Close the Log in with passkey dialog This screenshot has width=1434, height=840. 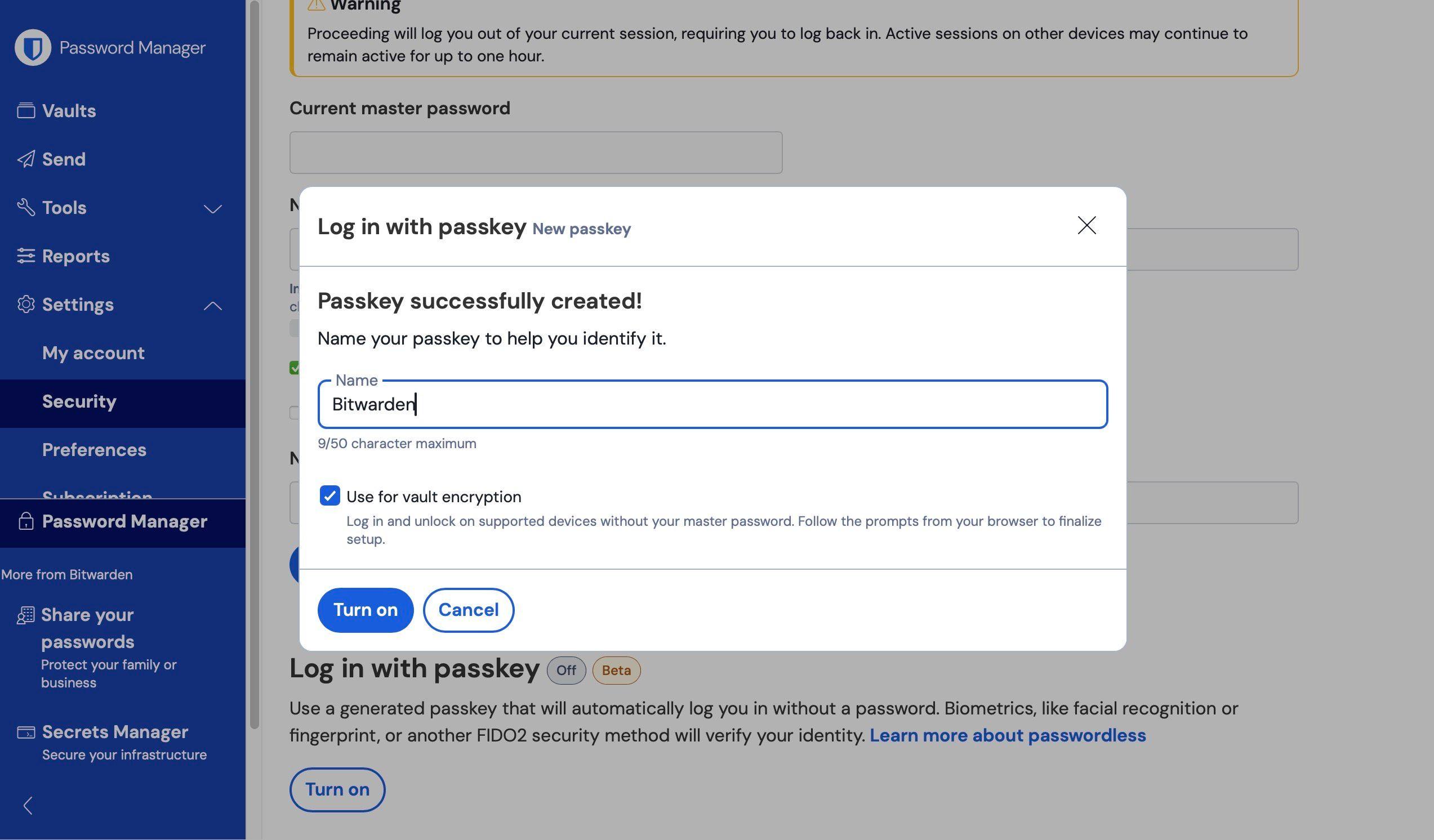[x=1086, y=225]
